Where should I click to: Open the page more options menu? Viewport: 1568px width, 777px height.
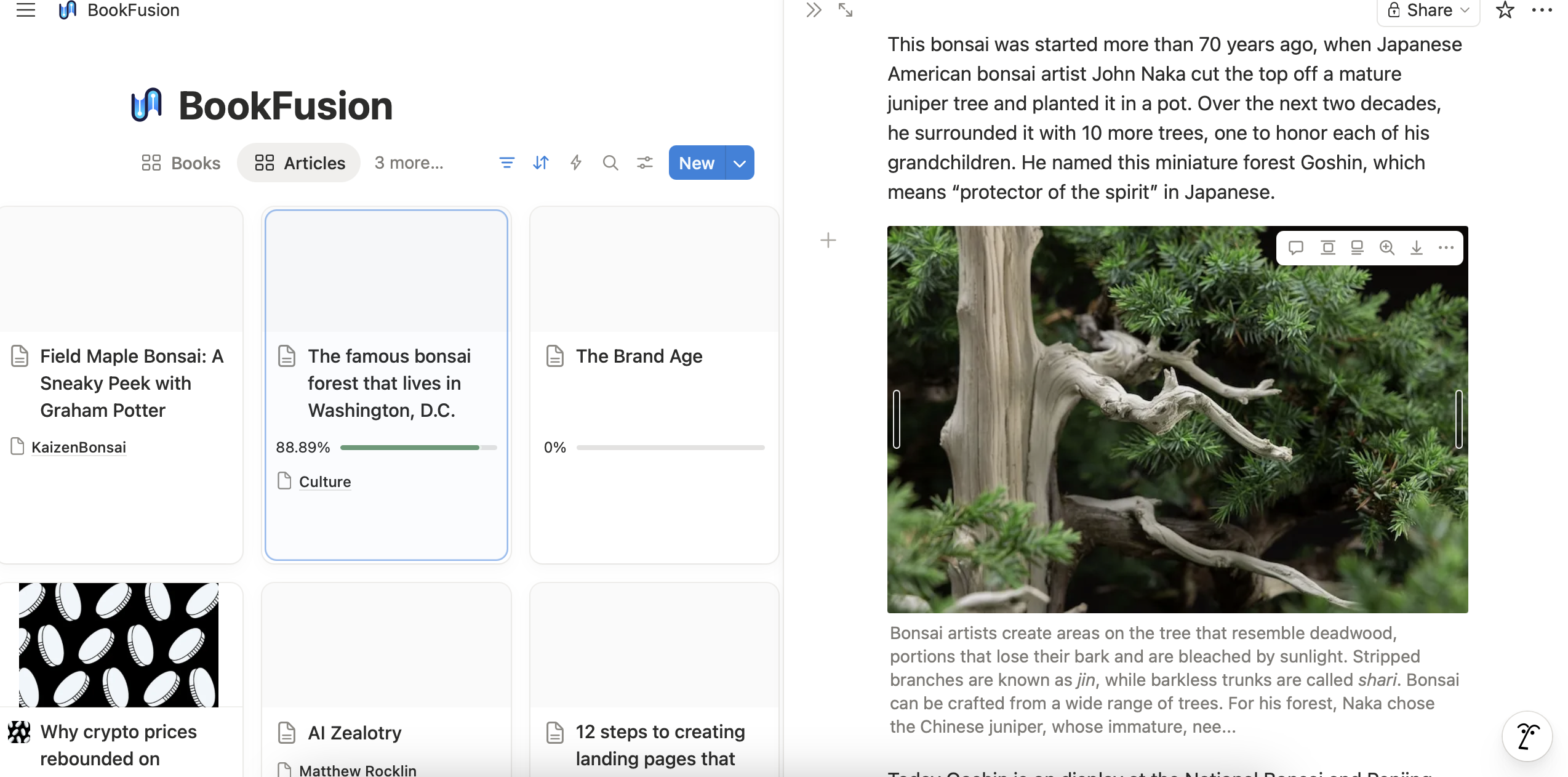coord(1542,10)
